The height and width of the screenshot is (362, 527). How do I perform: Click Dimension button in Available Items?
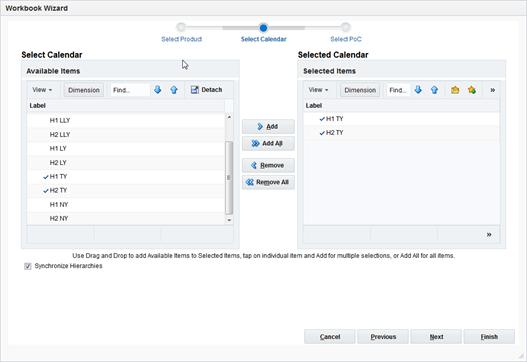(84, 90)
